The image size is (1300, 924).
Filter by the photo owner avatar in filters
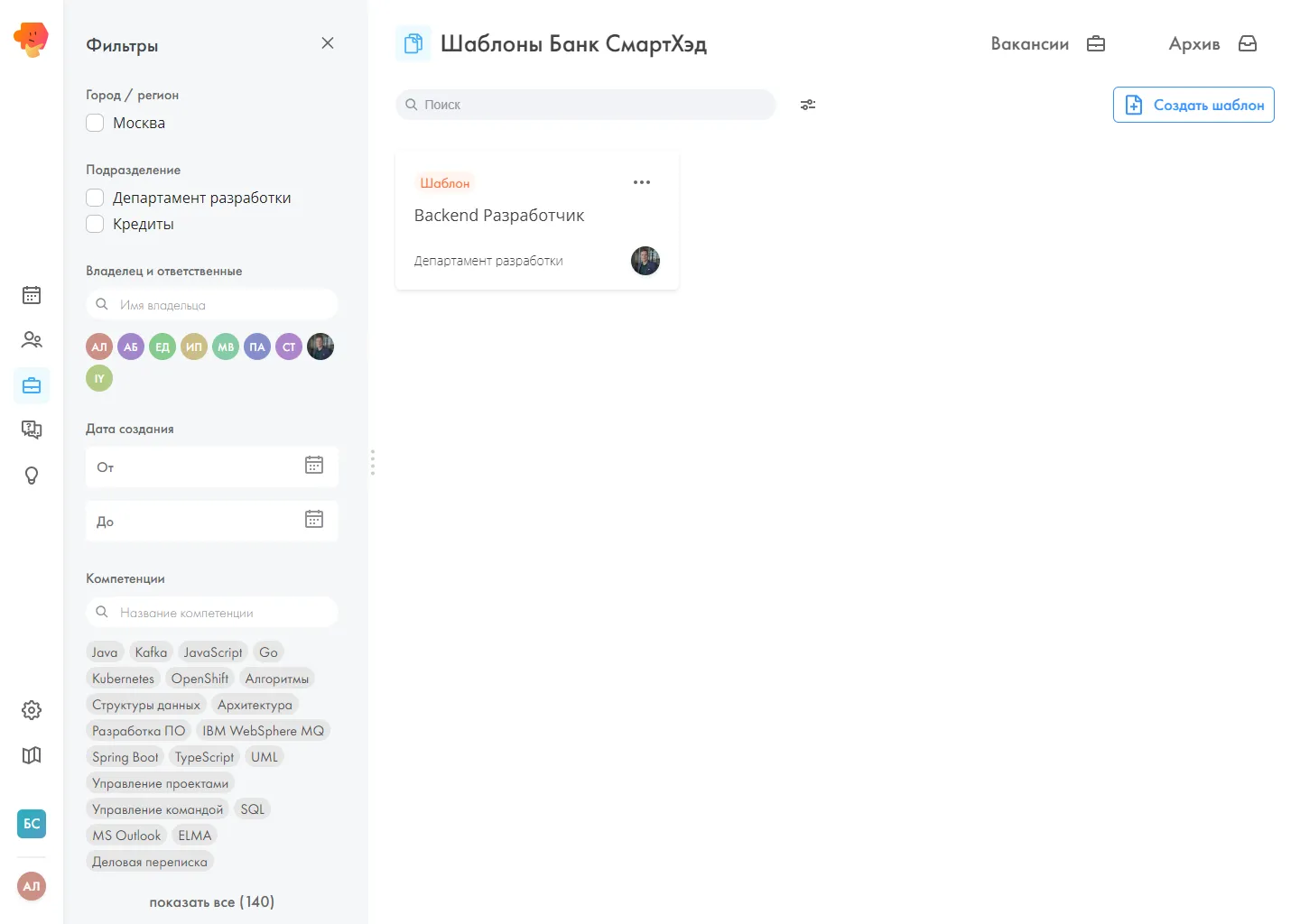tap(320, 346)
